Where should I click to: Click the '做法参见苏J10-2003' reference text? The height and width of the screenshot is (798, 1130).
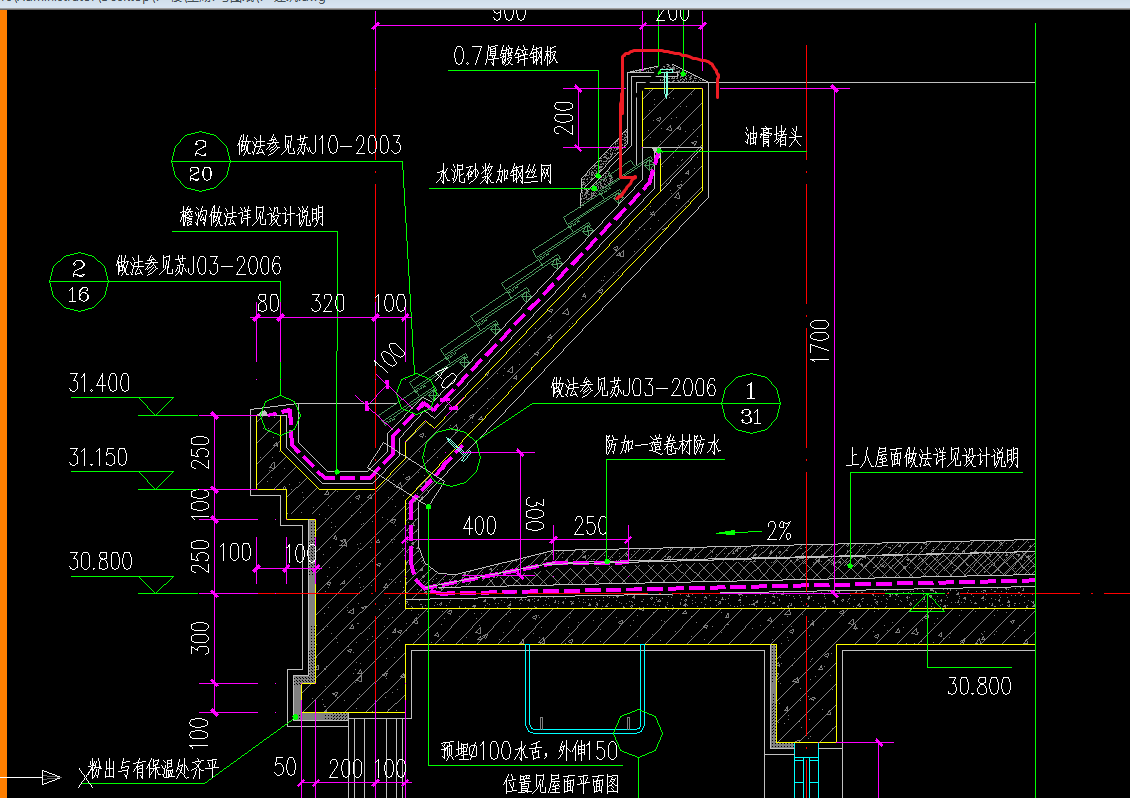[x=319, y=146]
